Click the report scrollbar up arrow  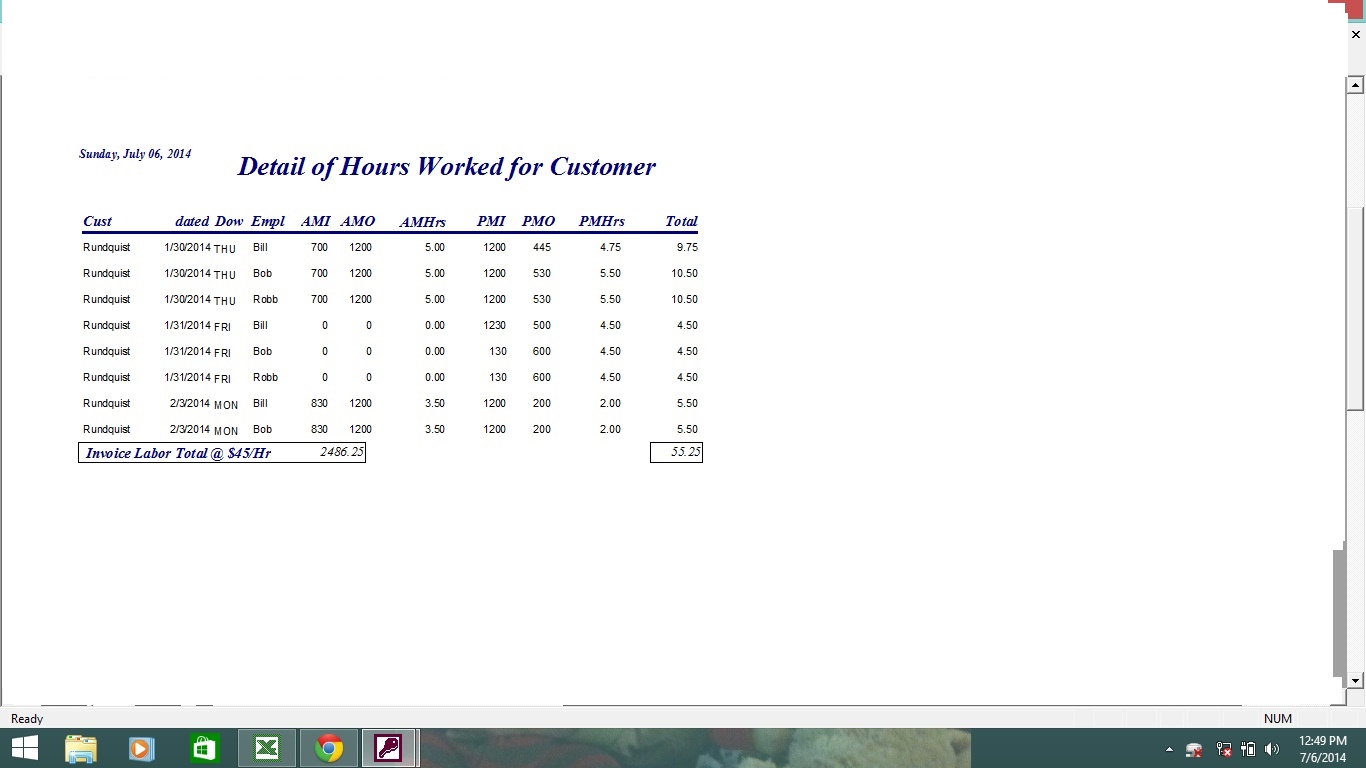pos(1356,85)
